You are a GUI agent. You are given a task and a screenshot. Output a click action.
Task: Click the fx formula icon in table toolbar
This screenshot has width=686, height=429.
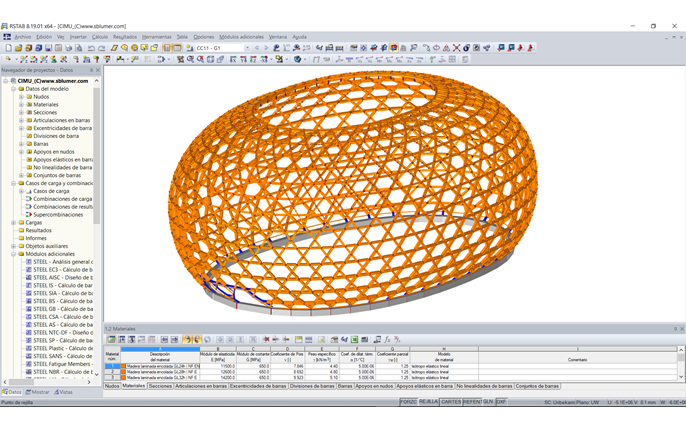coord(387,339)
